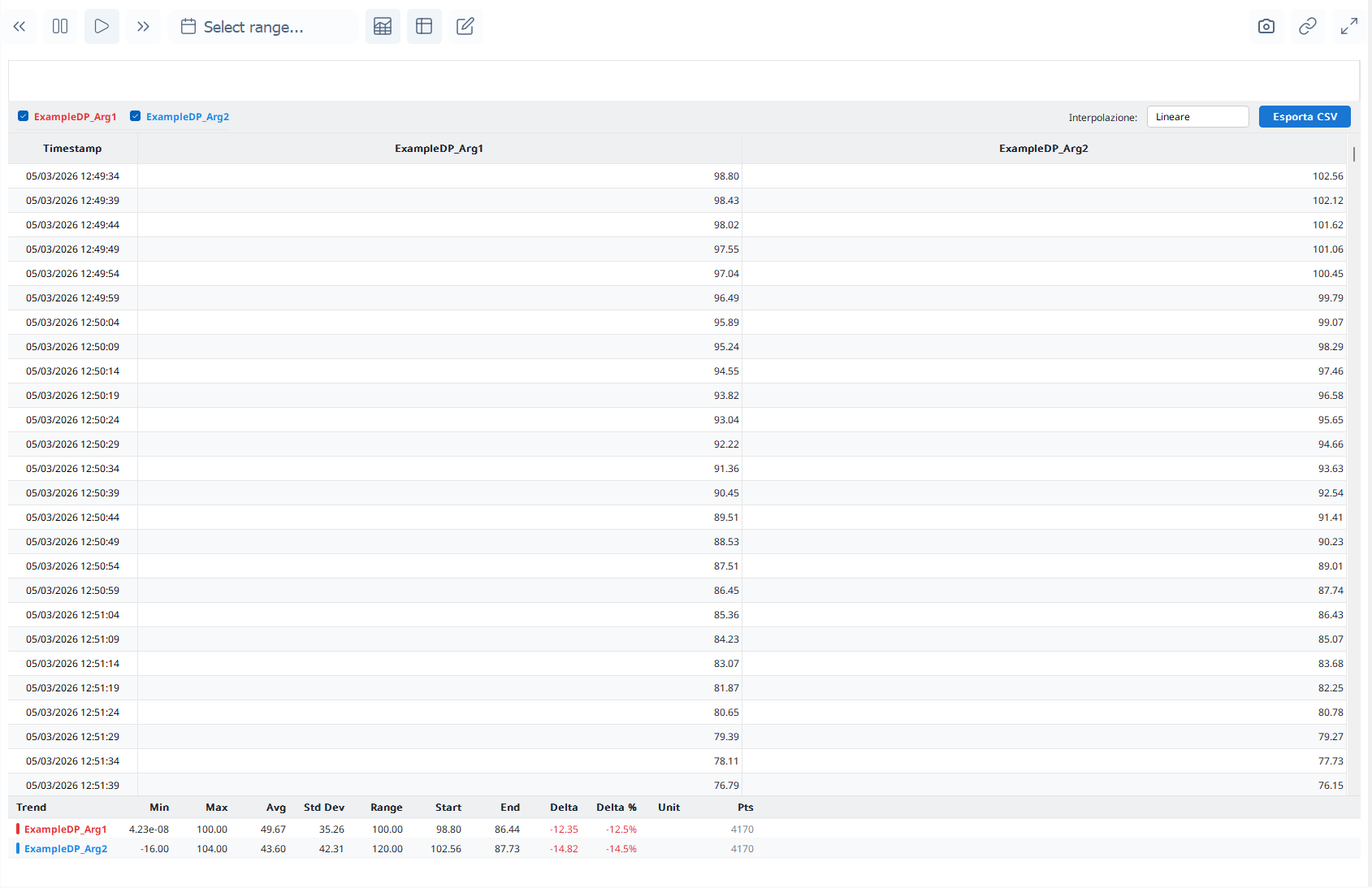Take a screenshot with camera icon
The height and width of the screenshot is (888, 1372).
[x=1266, y=27]
